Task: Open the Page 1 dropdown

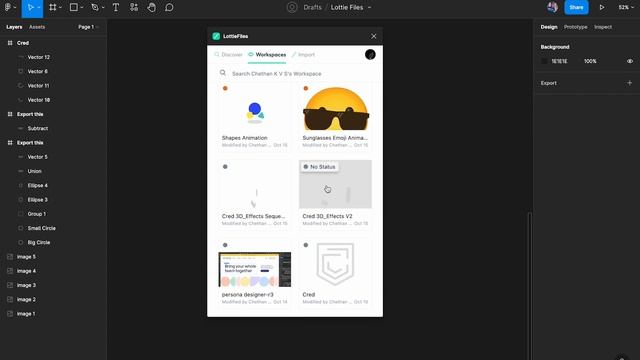Action: coord(88,27)
